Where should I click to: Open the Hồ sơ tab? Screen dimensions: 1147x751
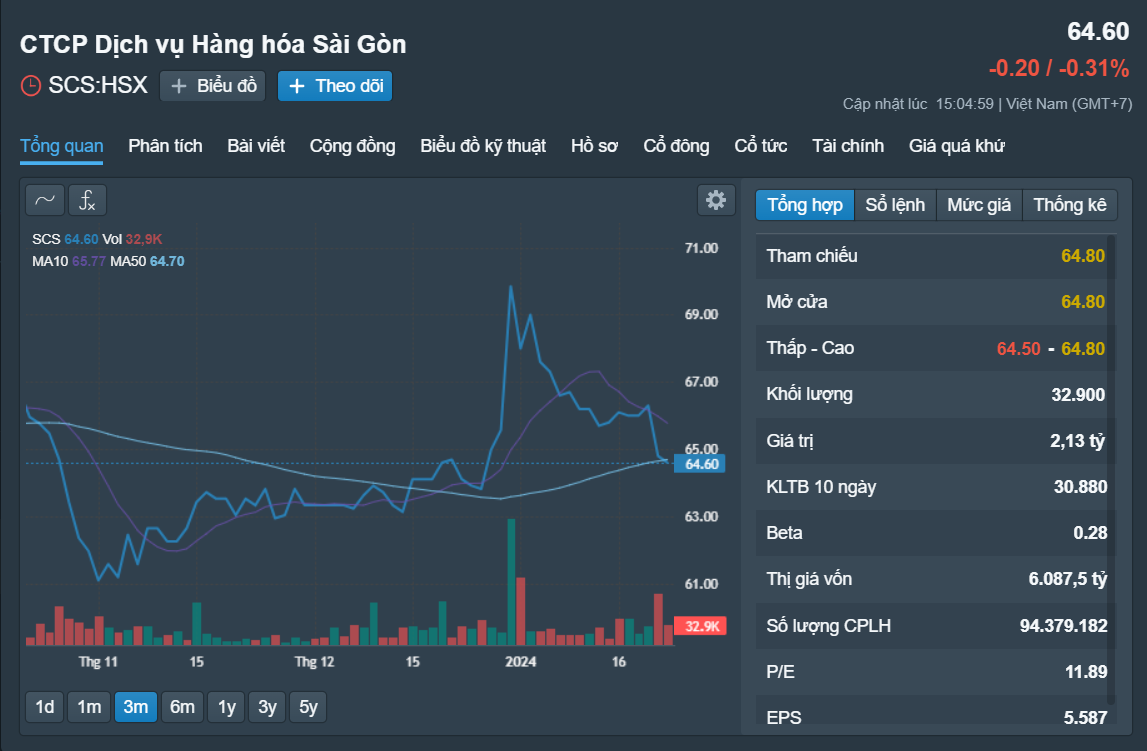[x=594, y=146]
